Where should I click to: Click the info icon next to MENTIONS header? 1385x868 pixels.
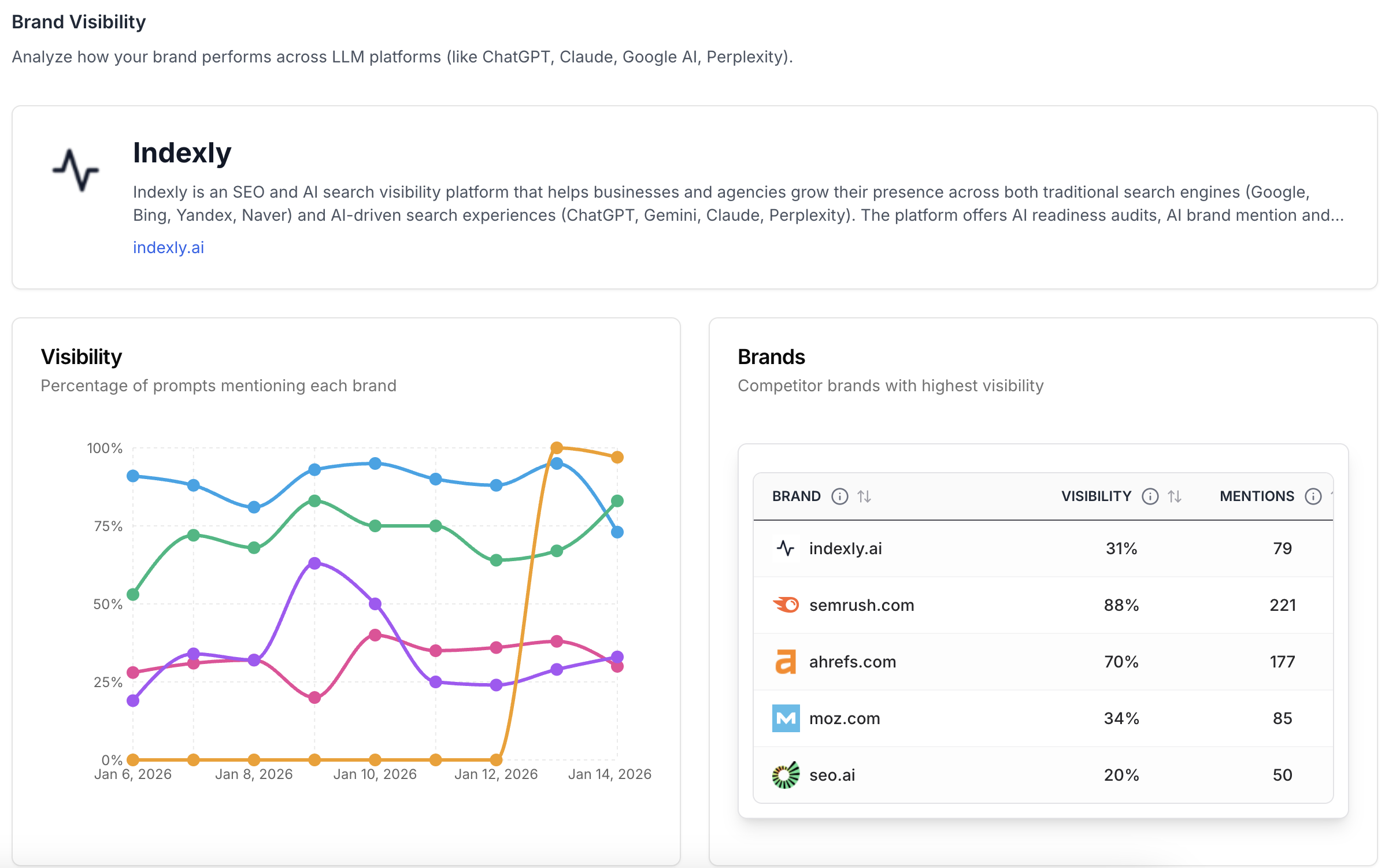(x=1313, y=496)
